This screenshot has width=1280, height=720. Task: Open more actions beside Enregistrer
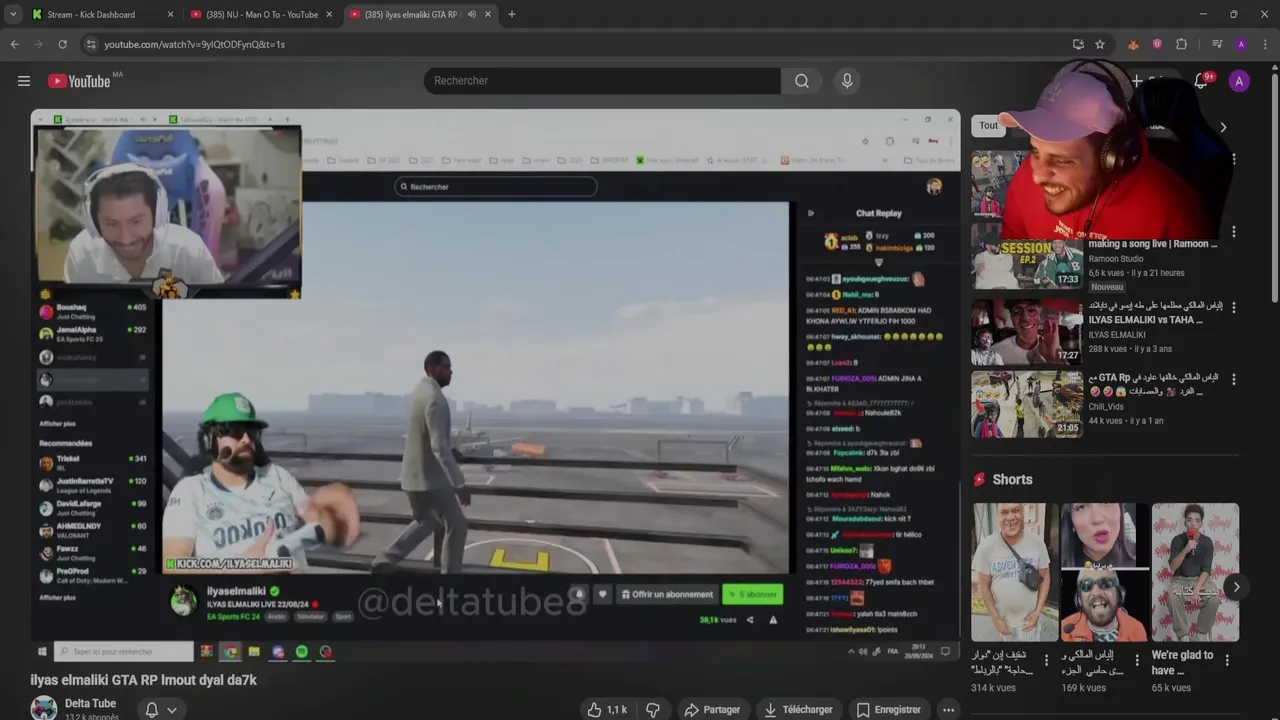[948, 709]
